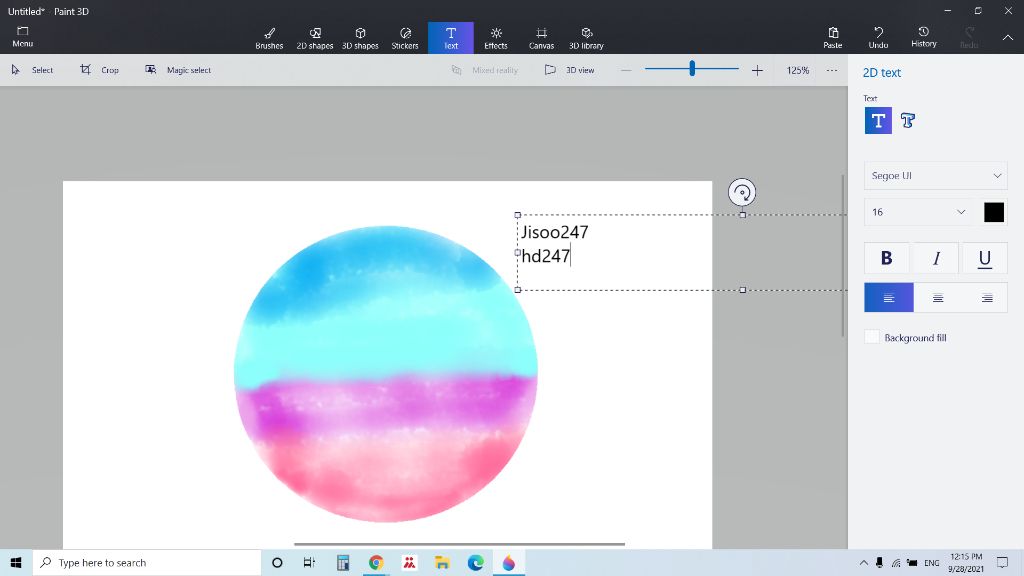Open the notification center icon
This screenshot has height=576, width=1024.
(x=1002, y=562)
